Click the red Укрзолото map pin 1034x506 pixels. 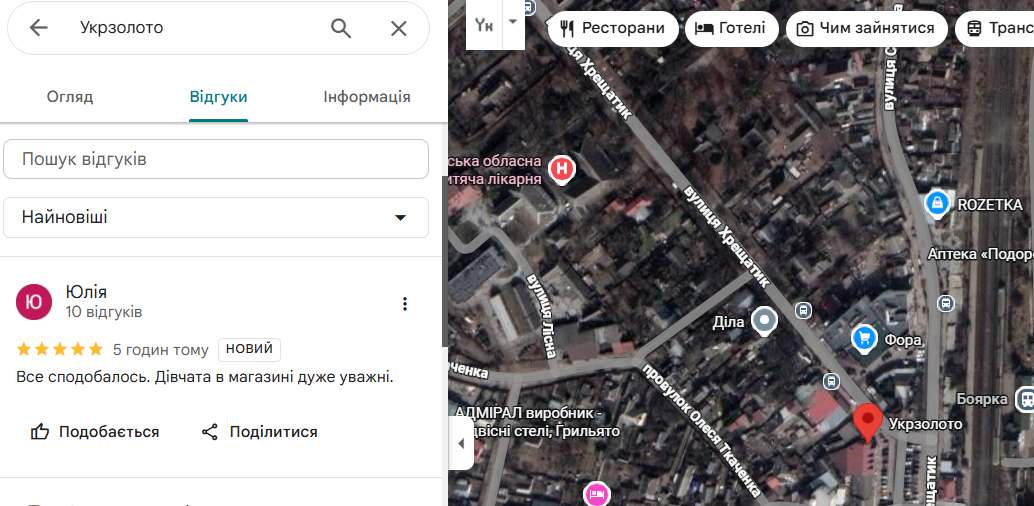coord(868,423)
